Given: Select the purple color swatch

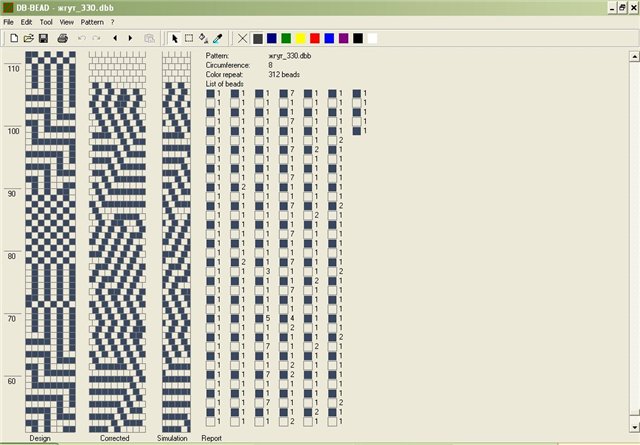Looking at the screenshot, I should 344,38.
